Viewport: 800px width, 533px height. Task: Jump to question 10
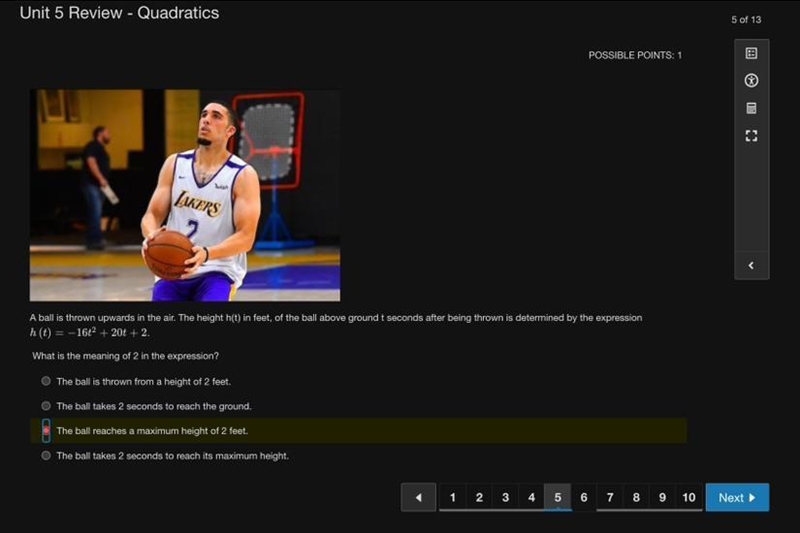(689, 497)
